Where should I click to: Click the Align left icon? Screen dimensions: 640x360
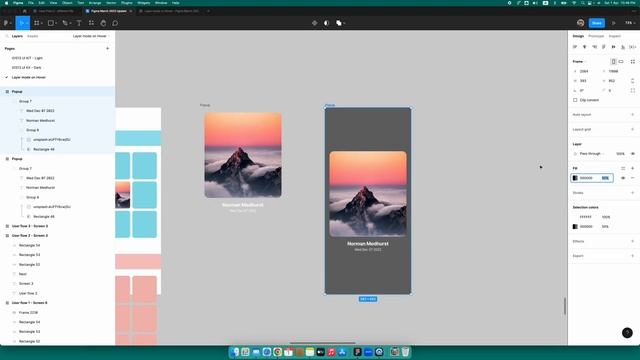575,47
